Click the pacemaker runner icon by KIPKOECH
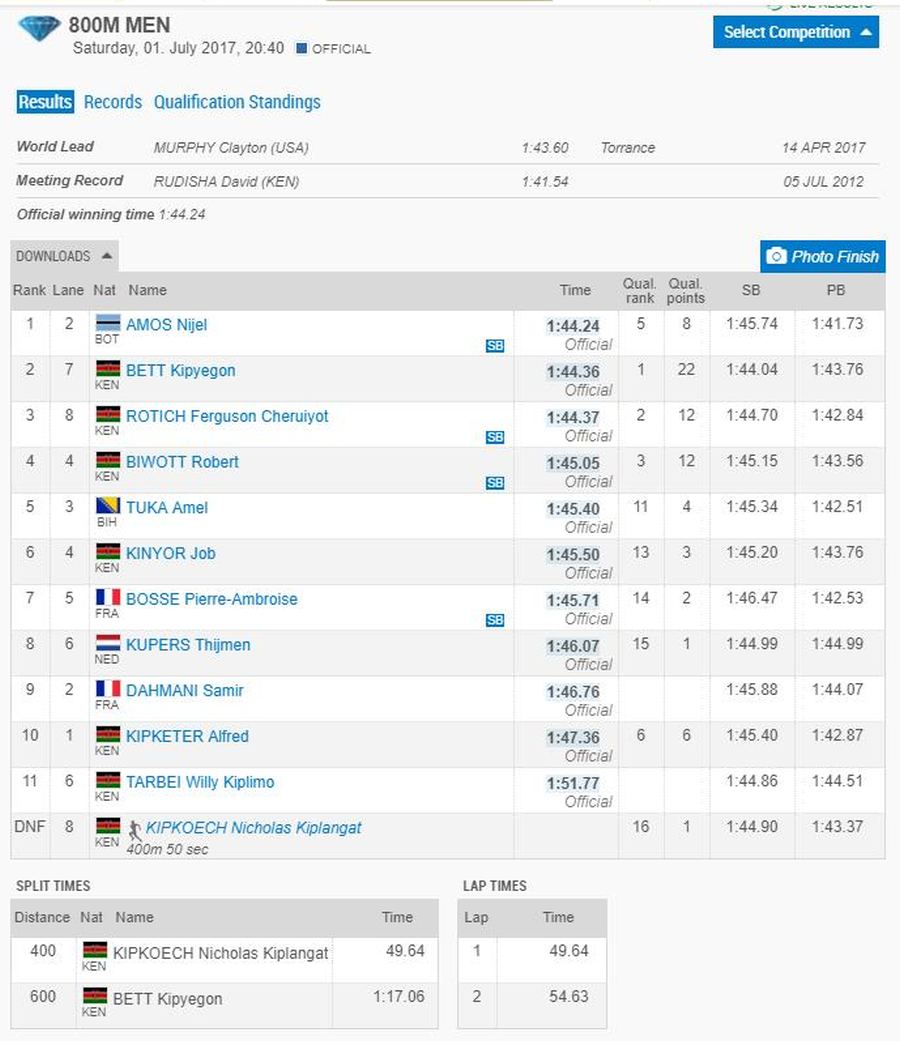The image size is (900, 1041). [135, 829]
